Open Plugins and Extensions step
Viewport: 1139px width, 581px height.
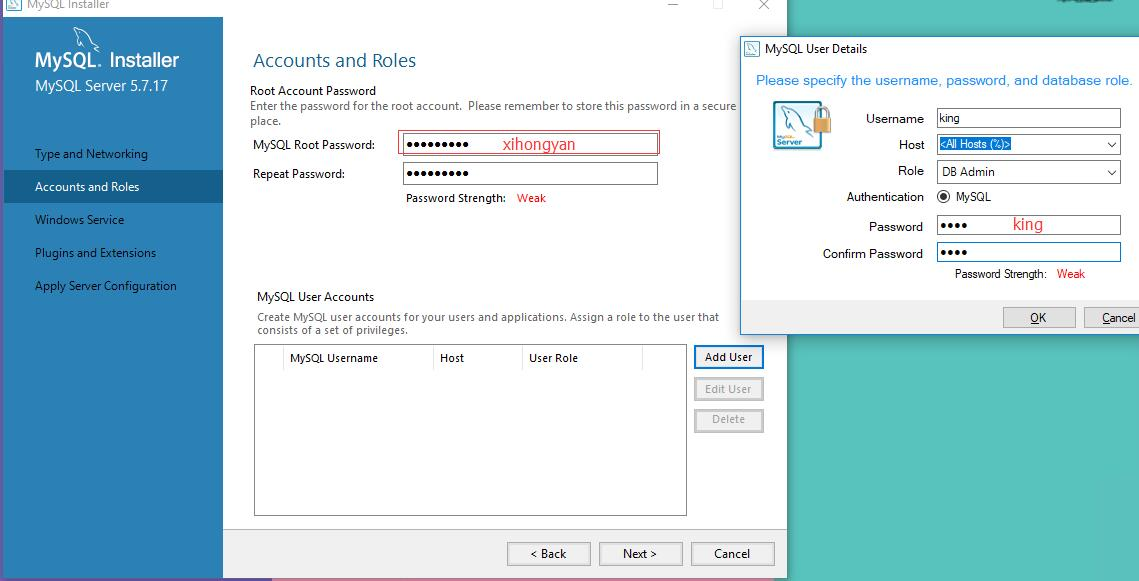95,253
